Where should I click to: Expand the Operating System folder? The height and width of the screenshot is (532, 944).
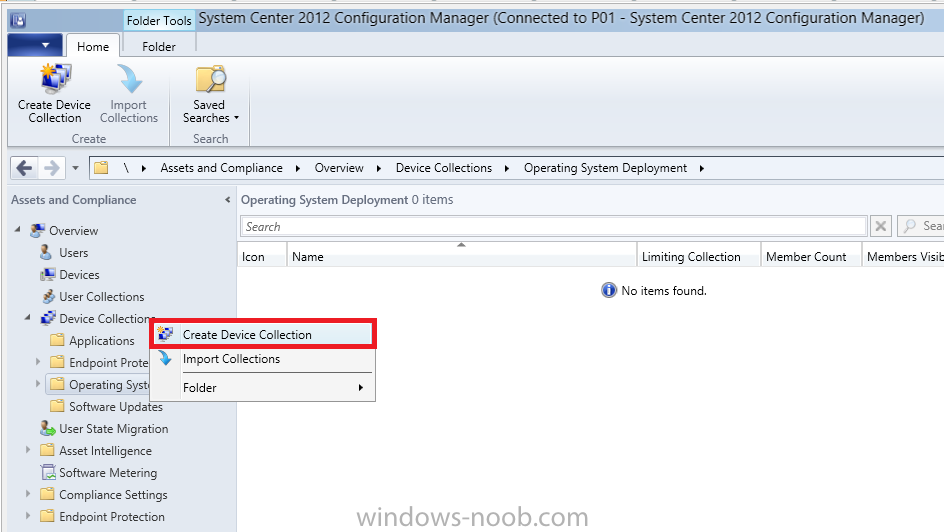(x=38, y=383)
